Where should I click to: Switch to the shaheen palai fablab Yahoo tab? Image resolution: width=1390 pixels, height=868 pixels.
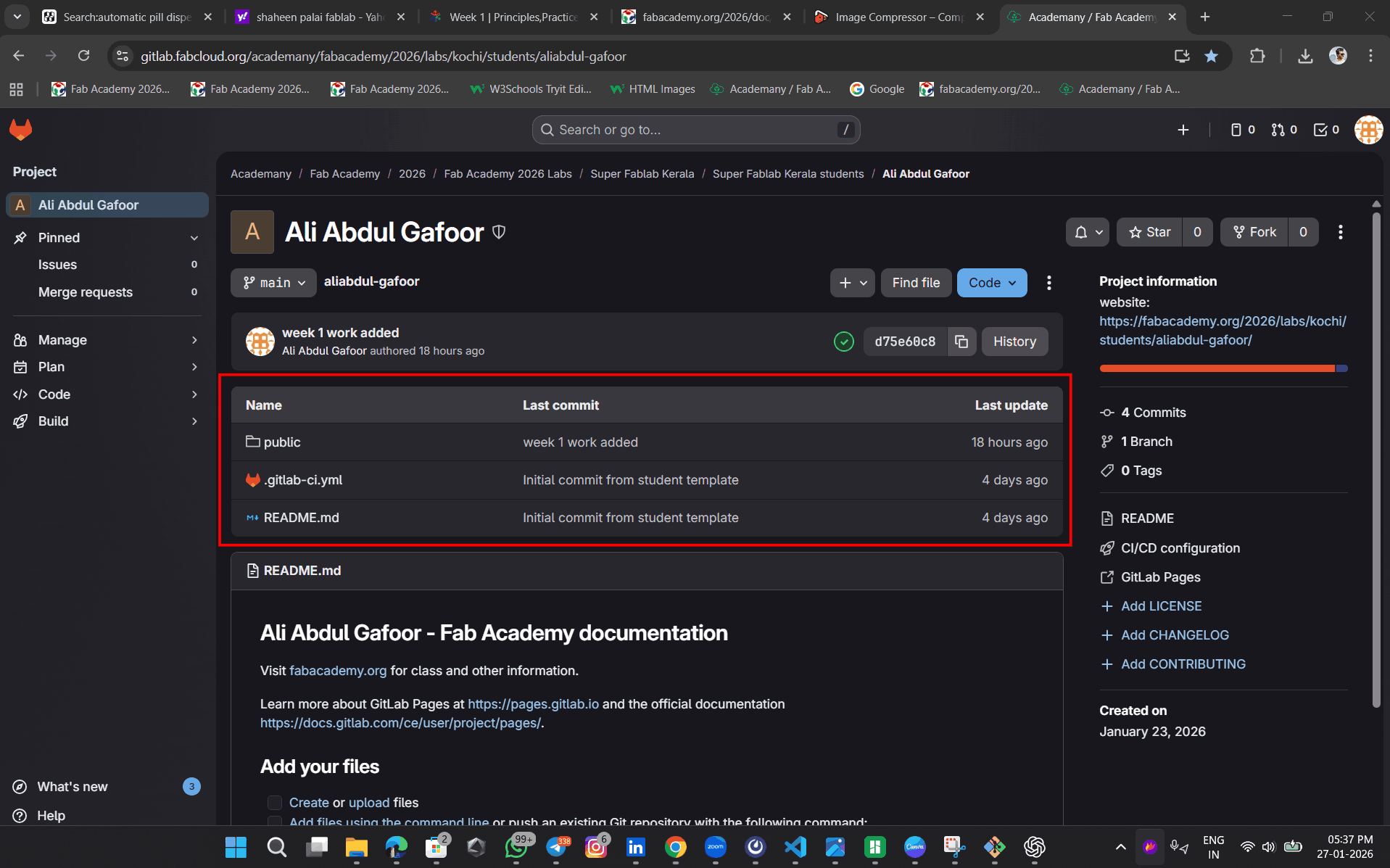(320, 17)
